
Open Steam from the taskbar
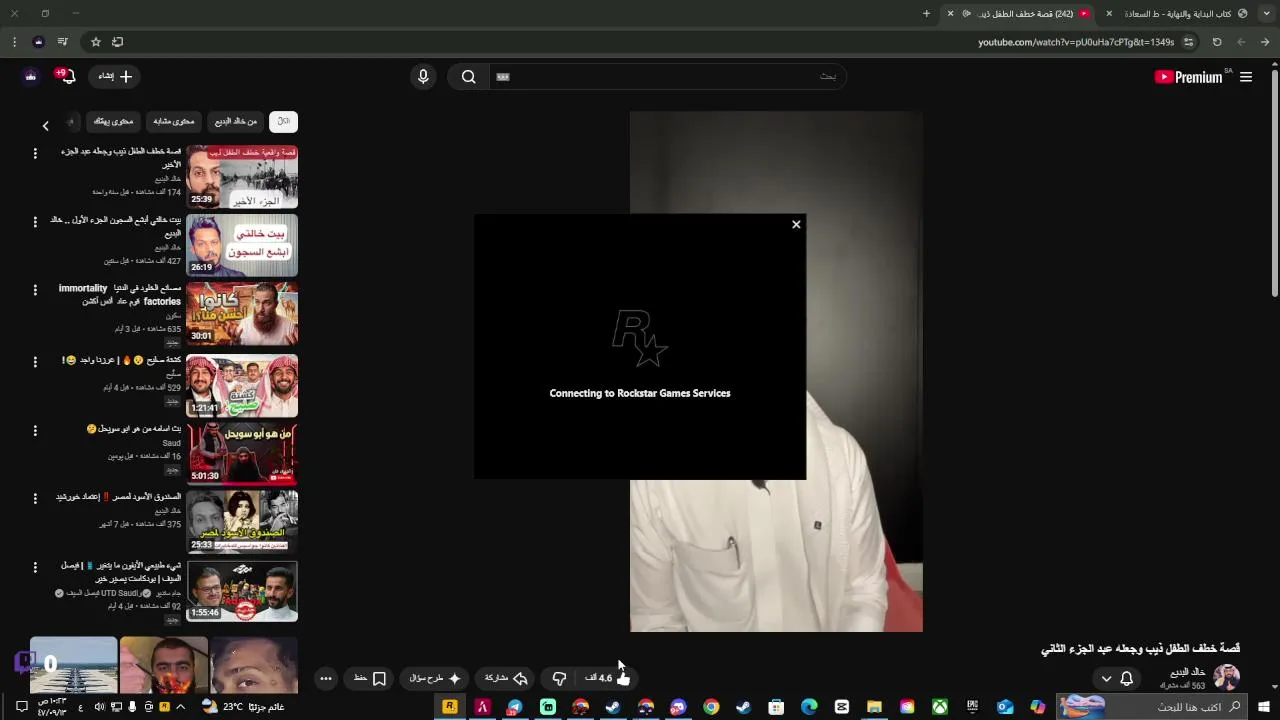coord(743,707)
